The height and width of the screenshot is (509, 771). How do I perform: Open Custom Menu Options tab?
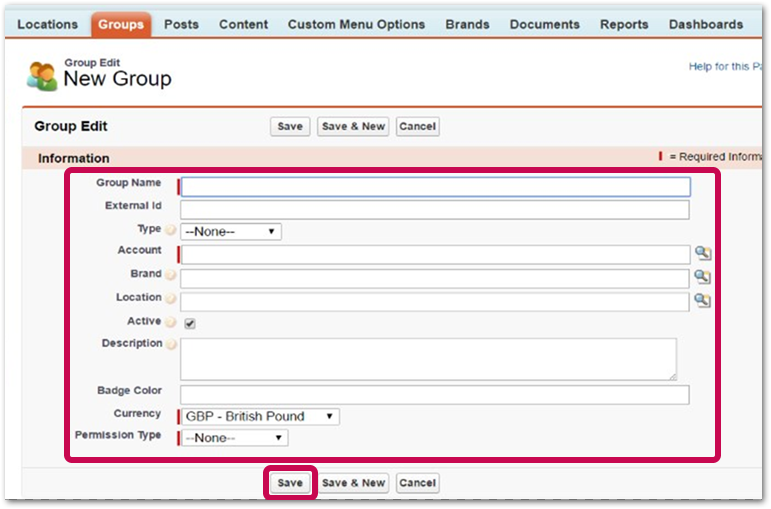tap(356, 25)
